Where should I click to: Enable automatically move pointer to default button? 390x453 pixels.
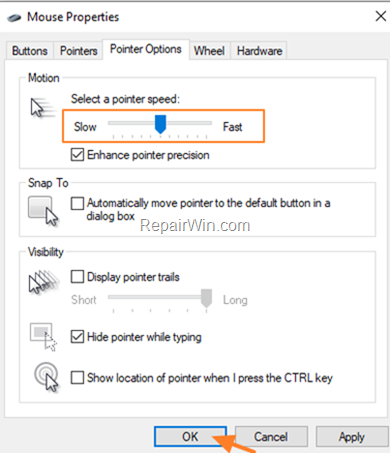[77, 203]
